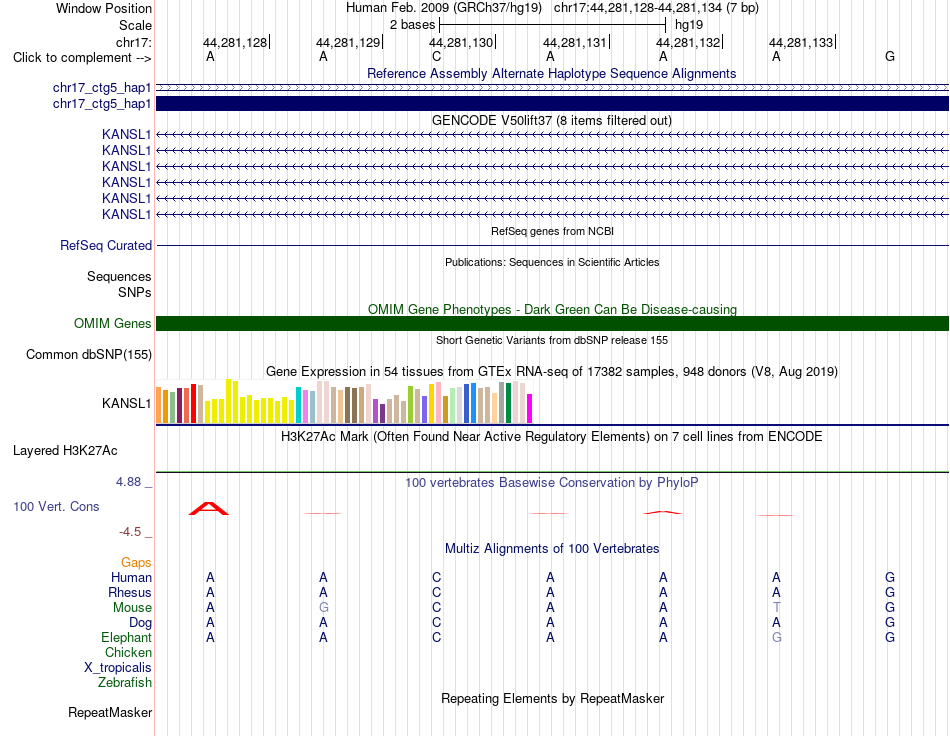The image size is (950, 736).
Task: Click the 100 Vert. Cons label
Action: click(x=56, y=506)
